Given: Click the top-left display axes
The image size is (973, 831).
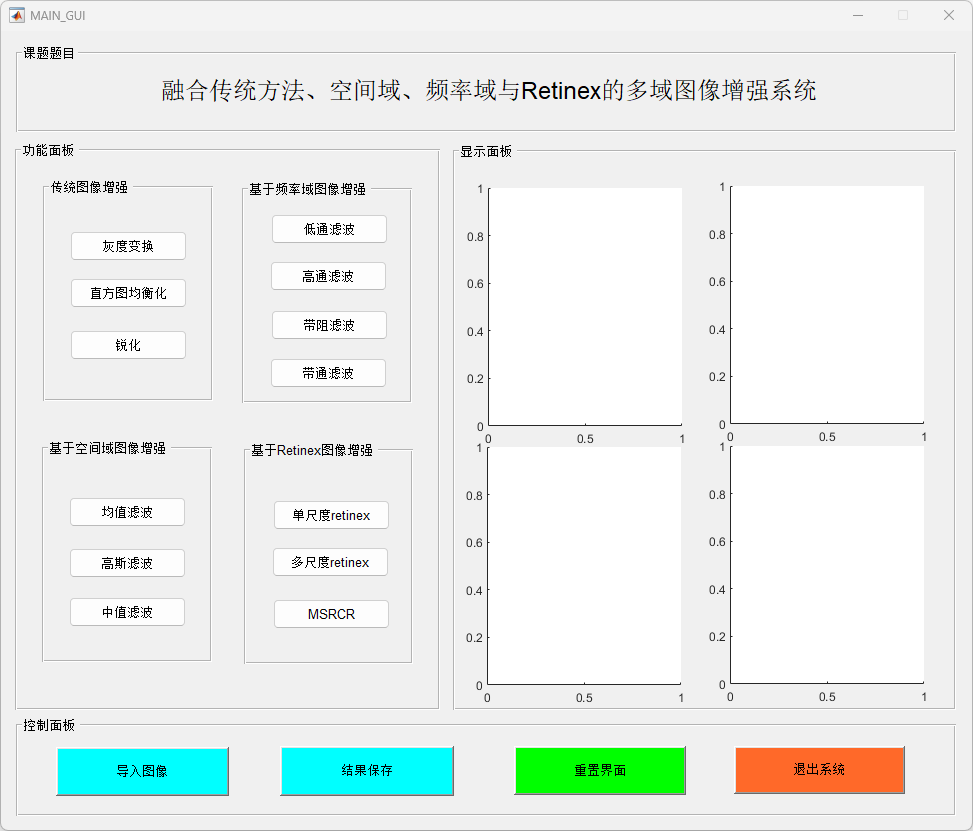Looking at the screenshot, I should point(585,306).
